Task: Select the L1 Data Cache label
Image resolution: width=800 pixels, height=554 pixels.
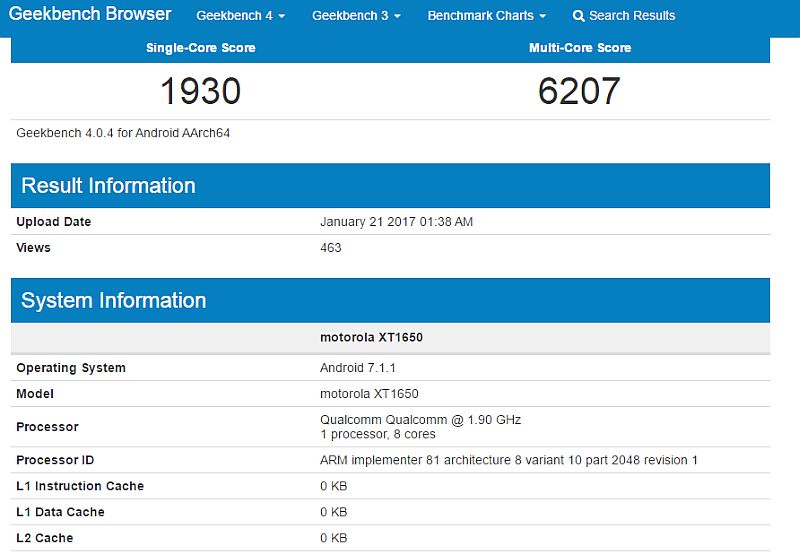Action: (x=60, y=513)
